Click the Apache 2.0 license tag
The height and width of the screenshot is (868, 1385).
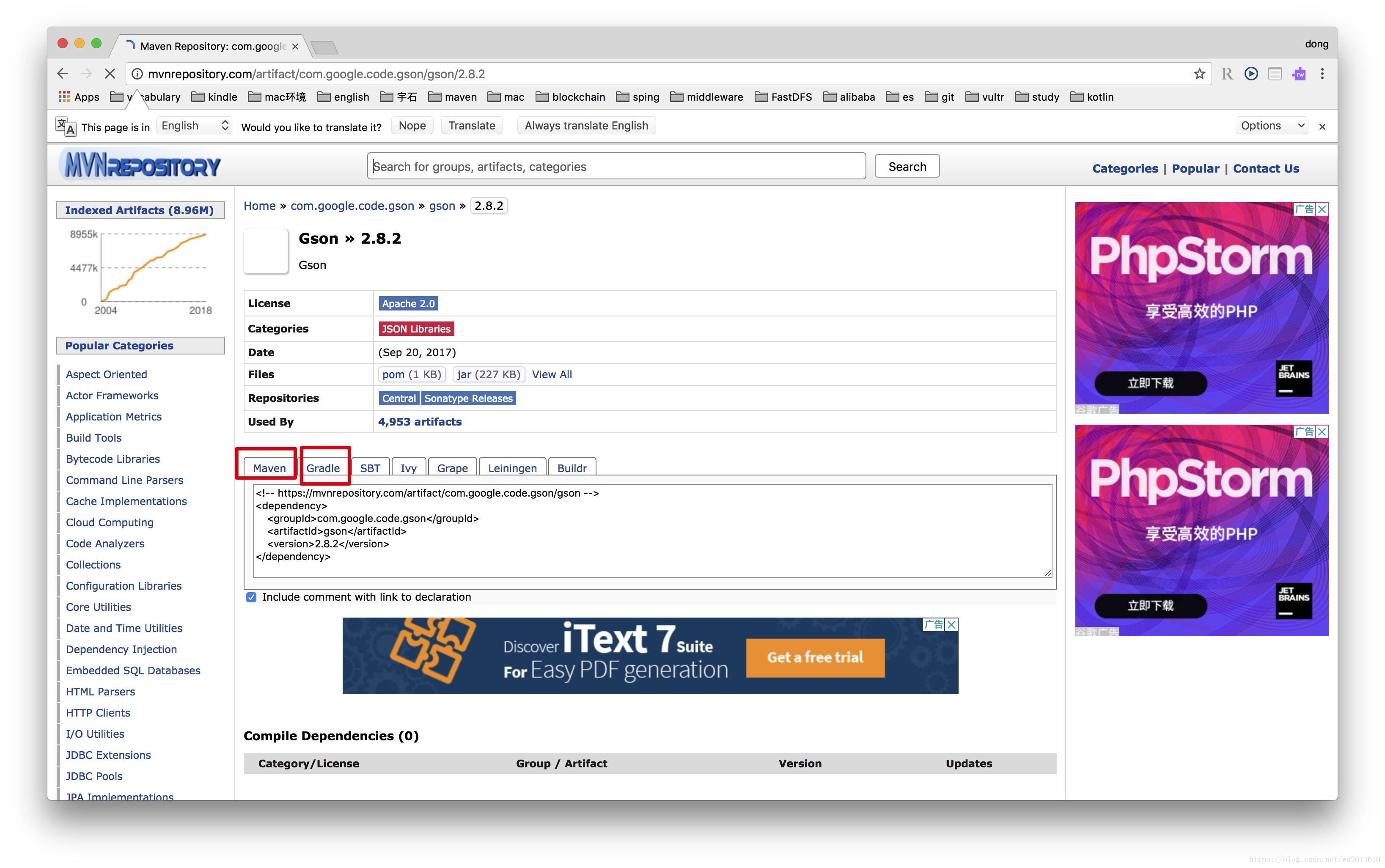coord(408,303)
